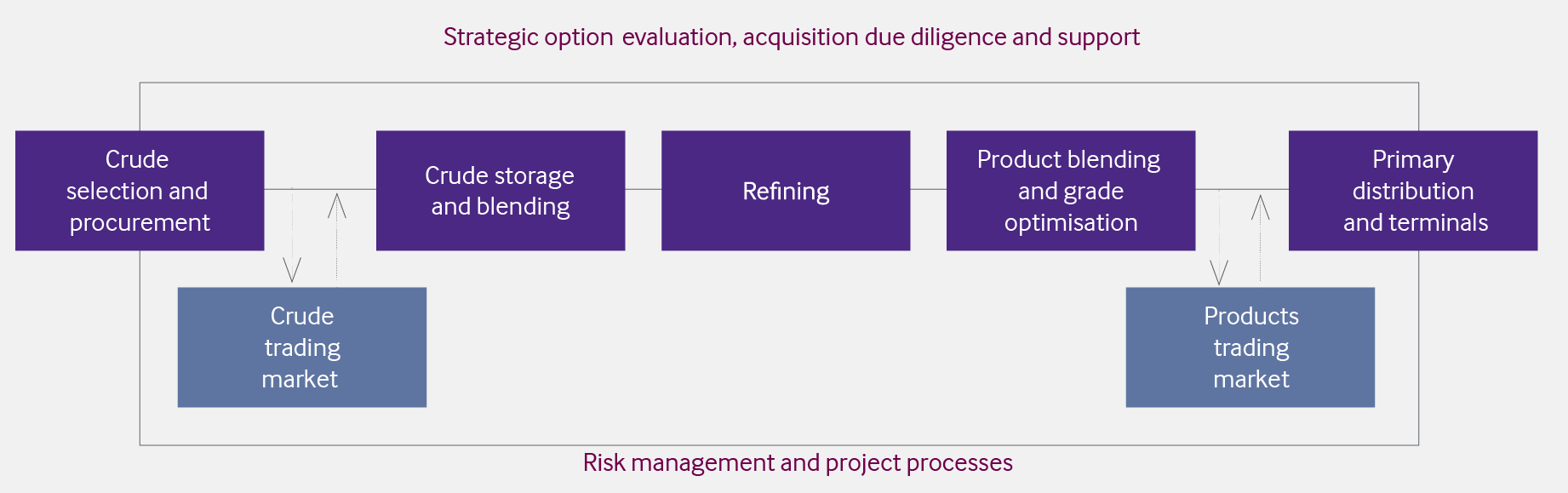Click the Crude selection and procurement box
The width and height of the screenshot is (1568, 493).
point(140,191)
